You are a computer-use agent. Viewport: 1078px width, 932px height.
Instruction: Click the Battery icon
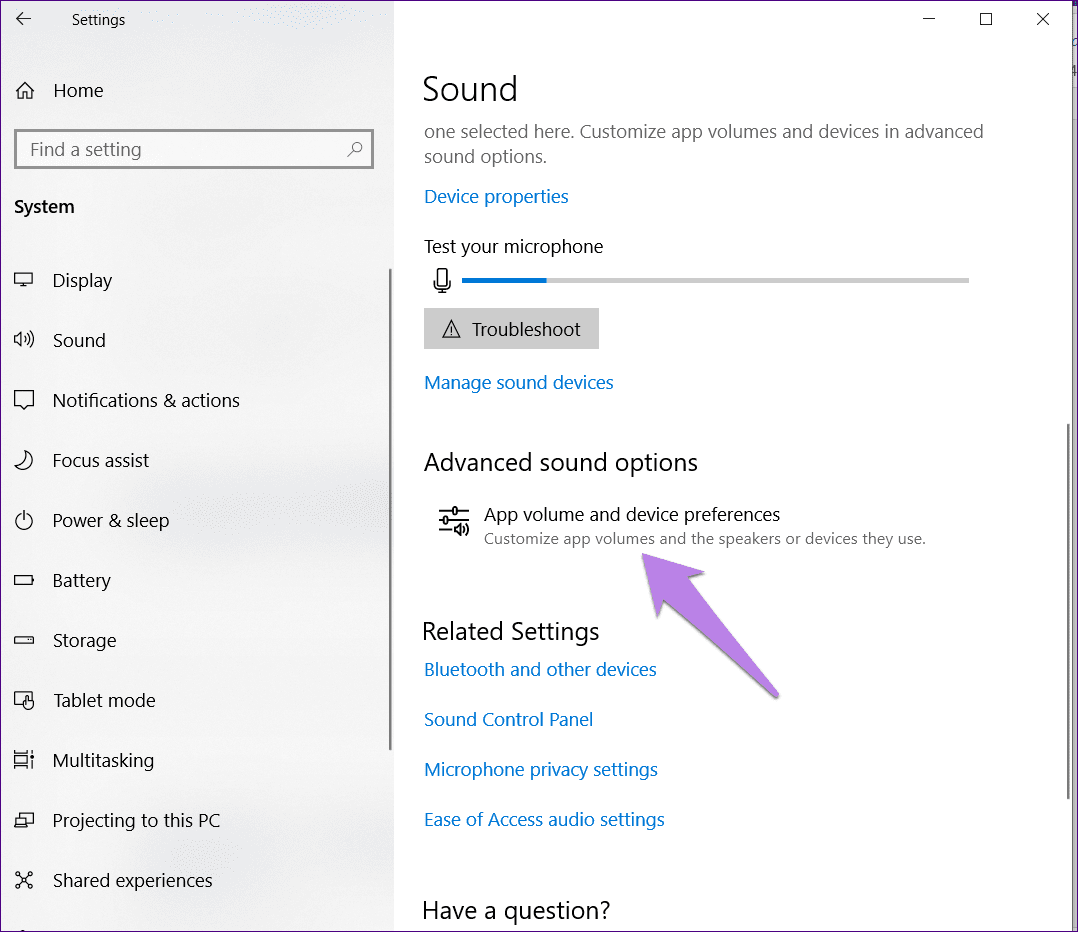[24, 580]
